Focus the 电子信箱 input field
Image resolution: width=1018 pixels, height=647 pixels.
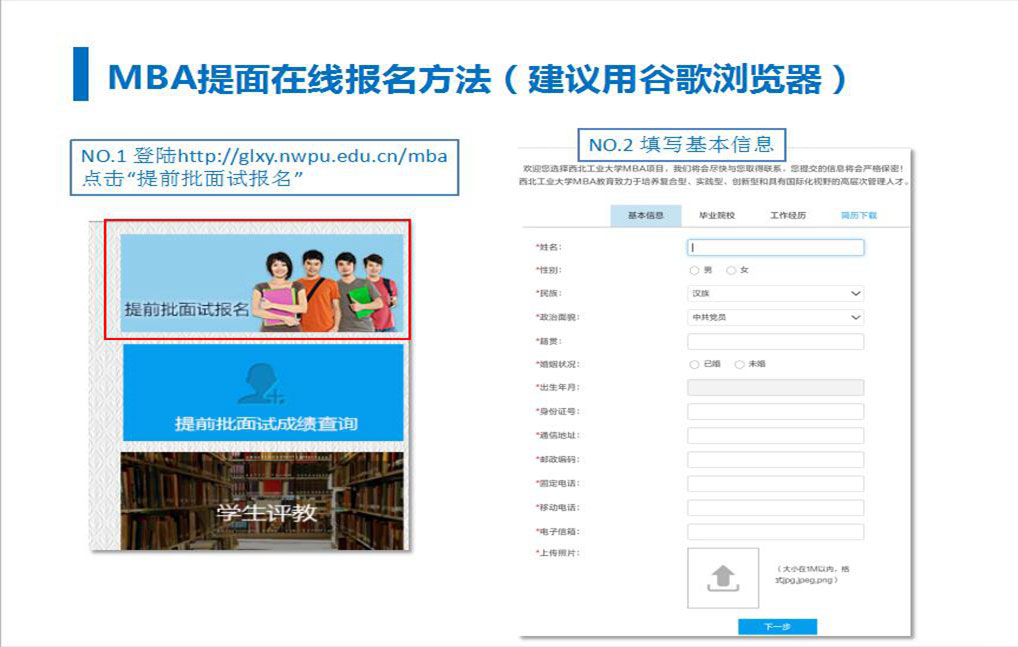click(x=775, y=531)
